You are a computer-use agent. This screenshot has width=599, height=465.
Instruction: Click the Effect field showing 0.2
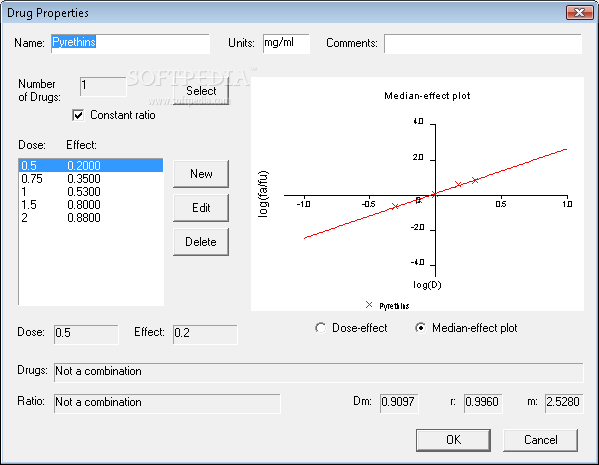[x=205, y=334]
